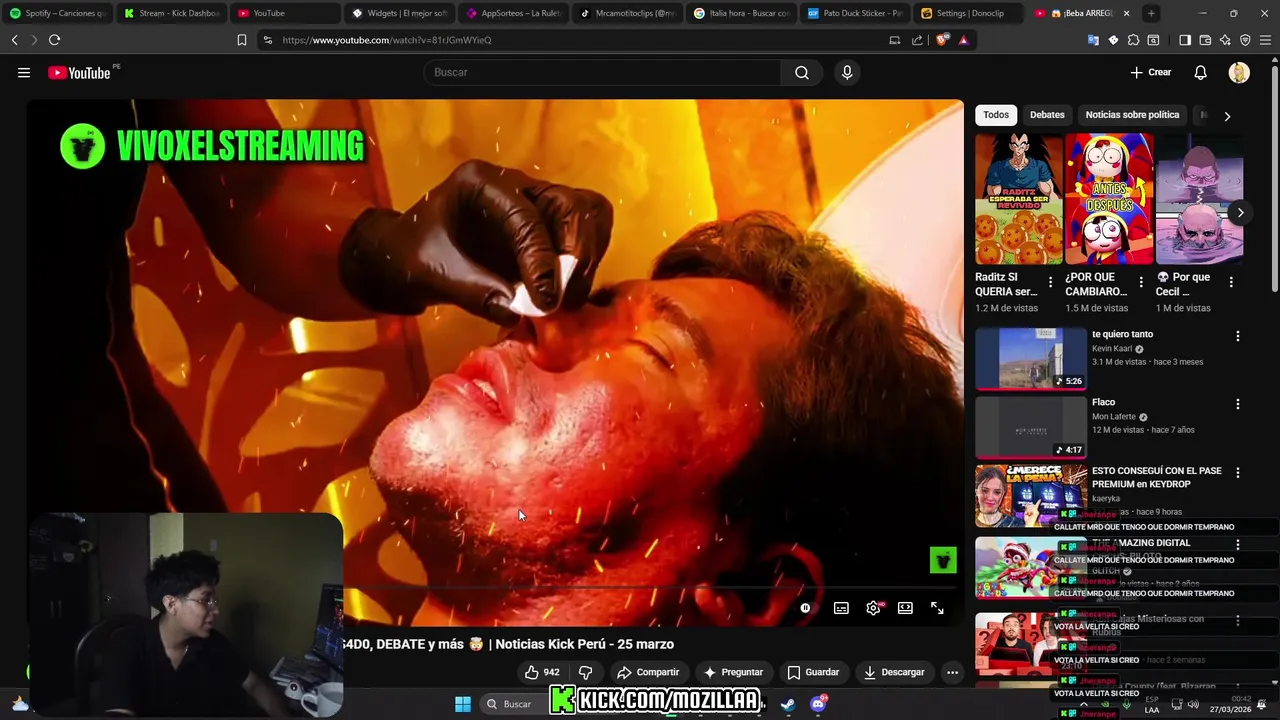Focus the YouTube search field
The width and height of the screenshot is (1280, 720).
click(602, 72)
